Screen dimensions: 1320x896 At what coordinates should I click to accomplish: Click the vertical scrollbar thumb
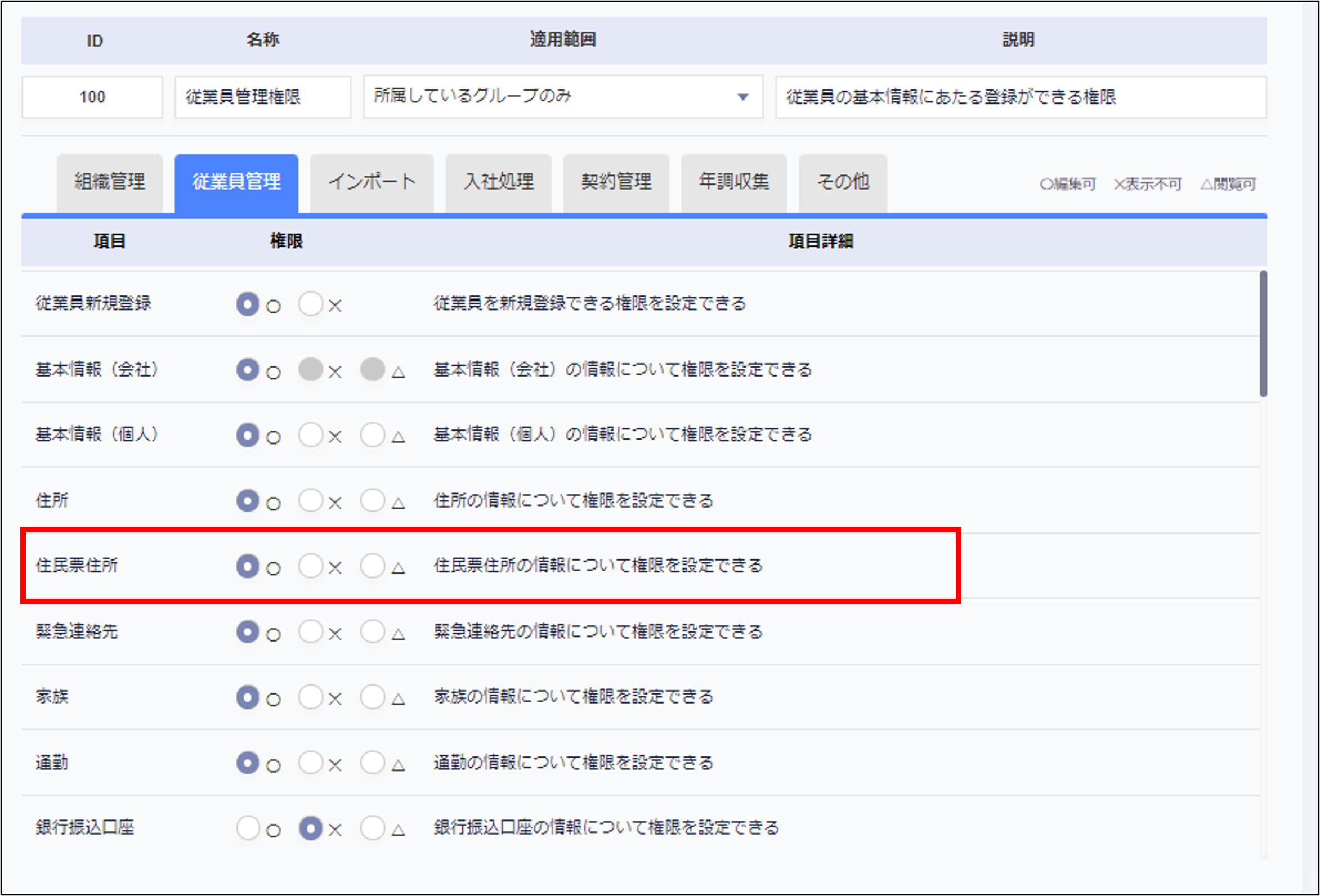[1263, 334]
